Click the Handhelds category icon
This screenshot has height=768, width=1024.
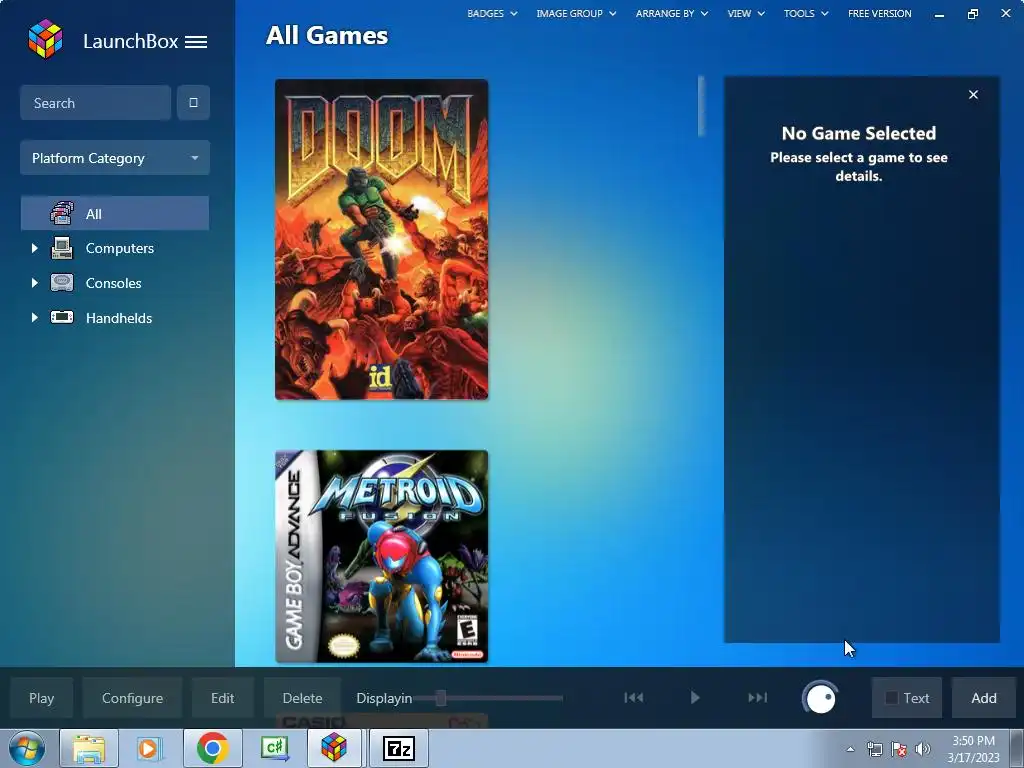62,317
